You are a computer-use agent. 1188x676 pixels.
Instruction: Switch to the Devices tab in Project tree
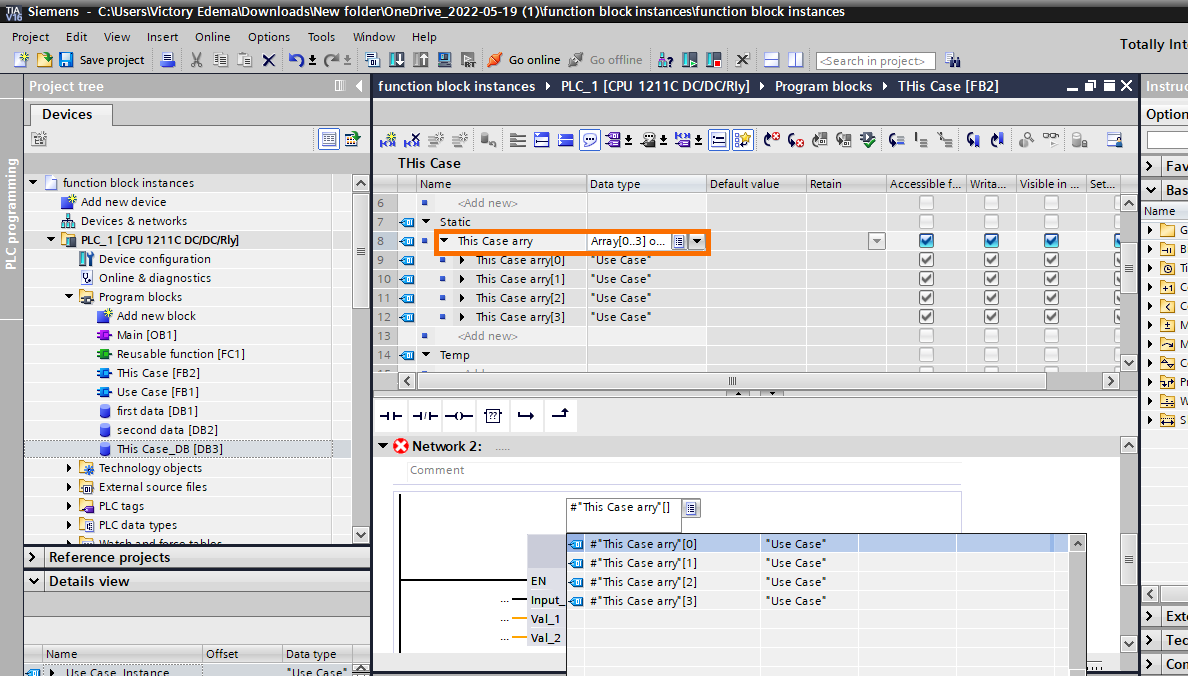click(x=70, y=114)
